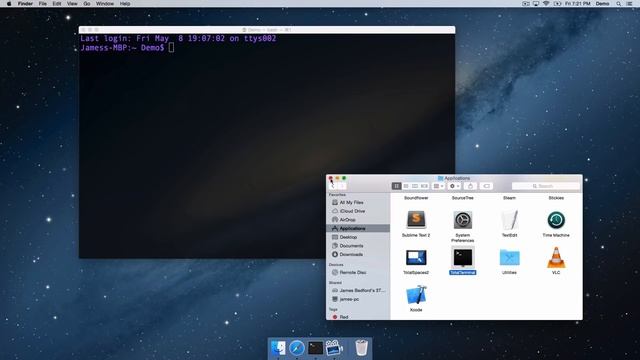
Task: Select the Time Machine app icon
Action: click(x=556, y=220)
